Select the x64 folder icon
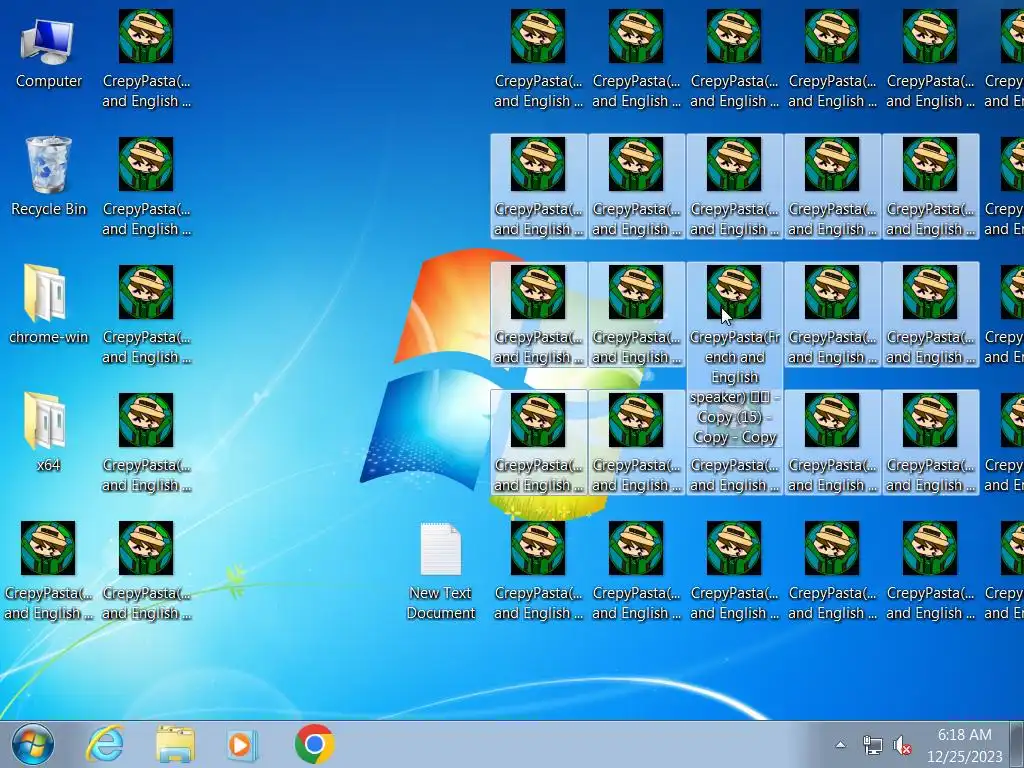 pos(48,432)
